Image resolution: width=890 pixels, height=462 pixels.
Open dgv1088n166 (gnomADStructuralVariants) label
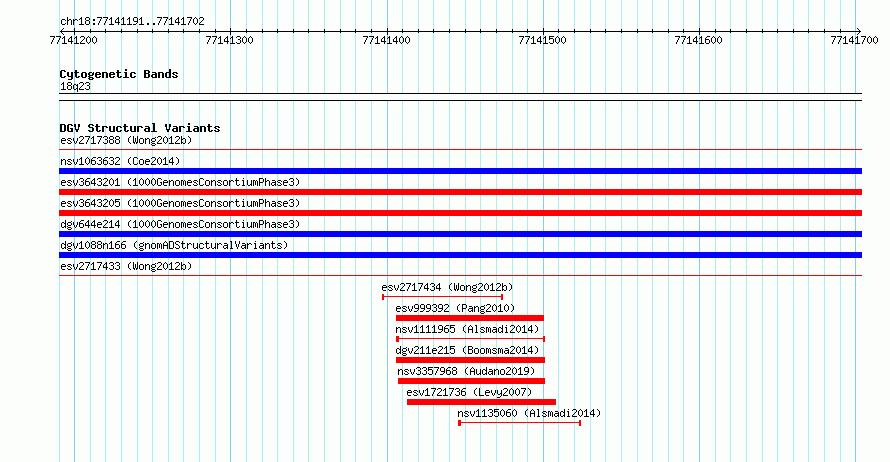[174, 245]
